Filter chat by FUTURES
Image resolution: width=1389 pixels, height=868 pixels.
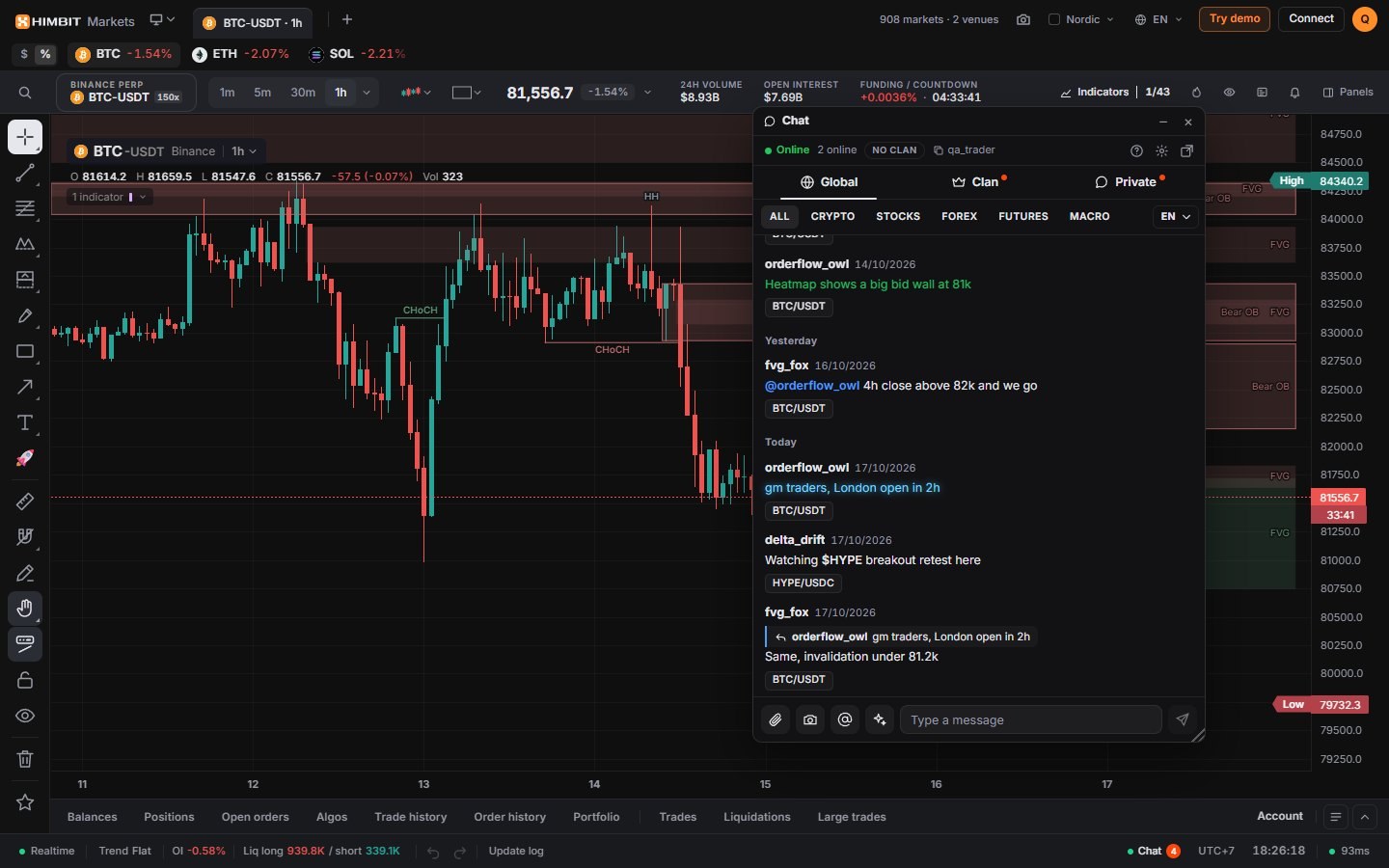[1023, 217]
